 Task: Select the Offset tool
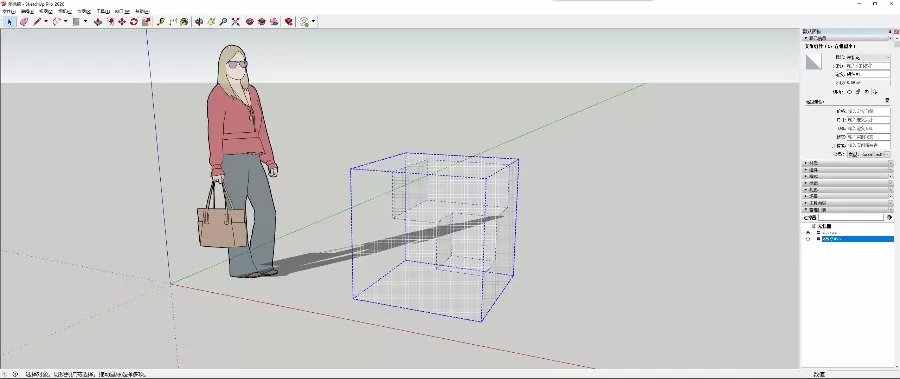[110, 22]
